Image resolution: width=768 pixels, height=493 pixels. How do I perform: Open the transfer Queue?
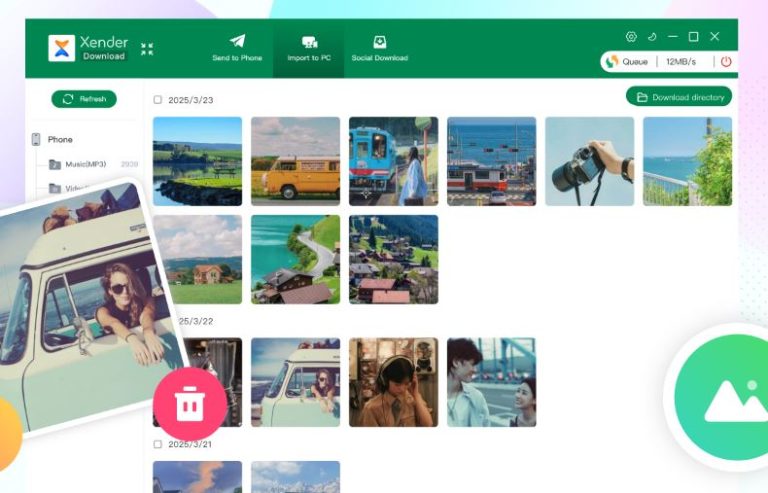click(x=627, y=62)
